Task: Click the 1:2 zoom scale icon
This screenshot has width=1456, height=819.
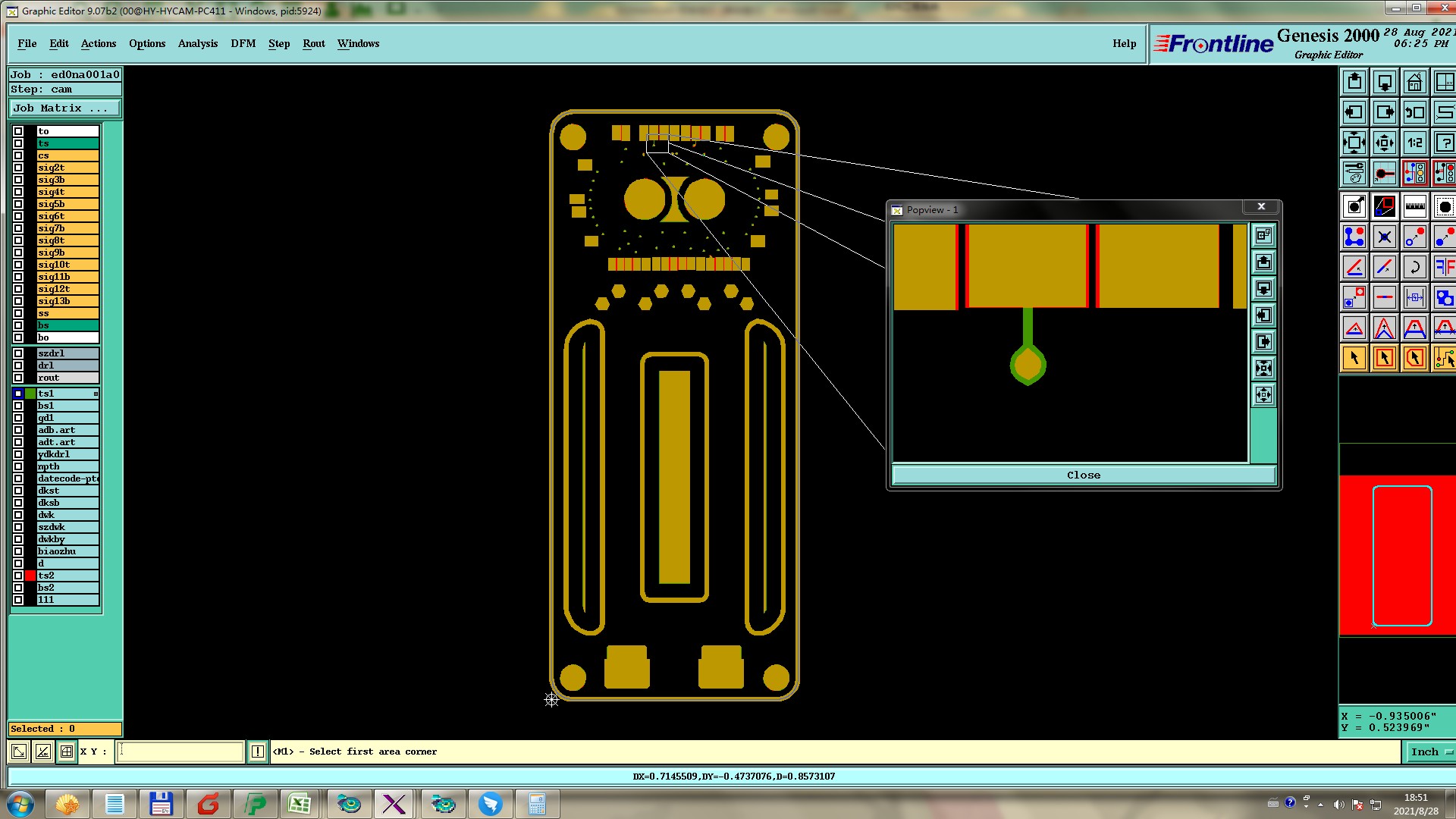Action: pos(1414,143)
